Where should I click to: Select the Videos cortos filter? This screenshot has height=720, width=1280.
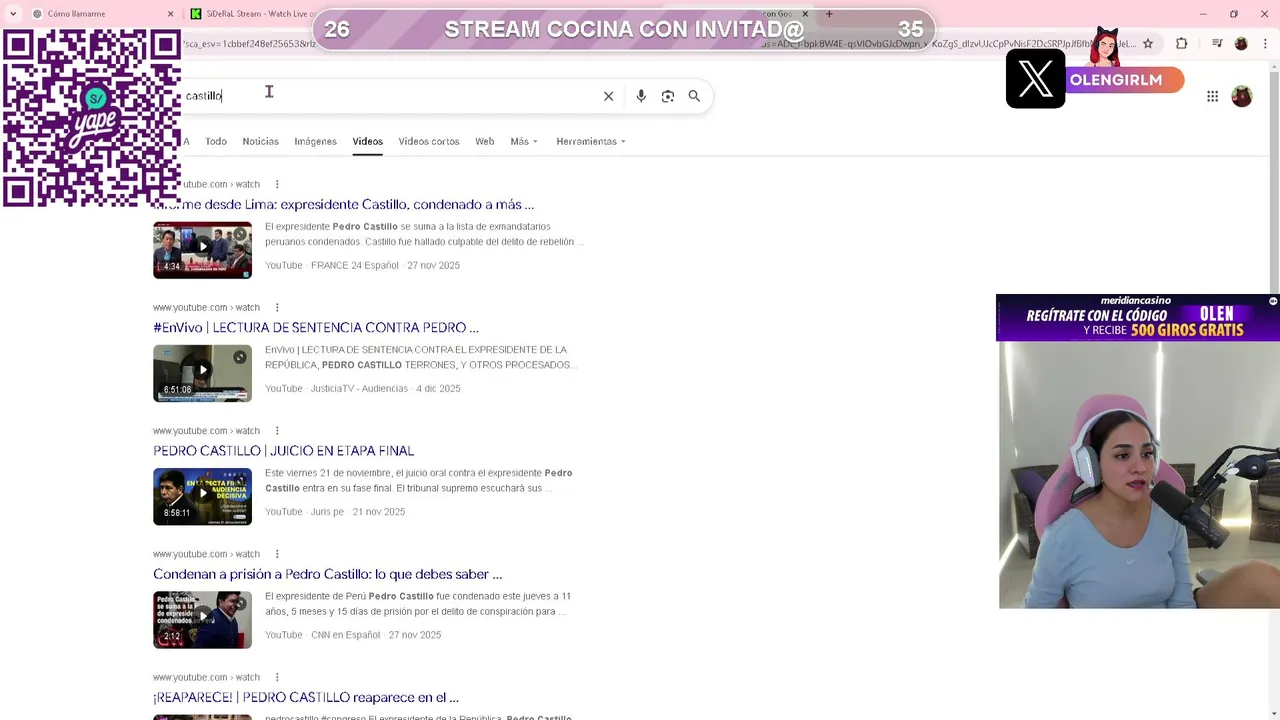pos(429,141)
